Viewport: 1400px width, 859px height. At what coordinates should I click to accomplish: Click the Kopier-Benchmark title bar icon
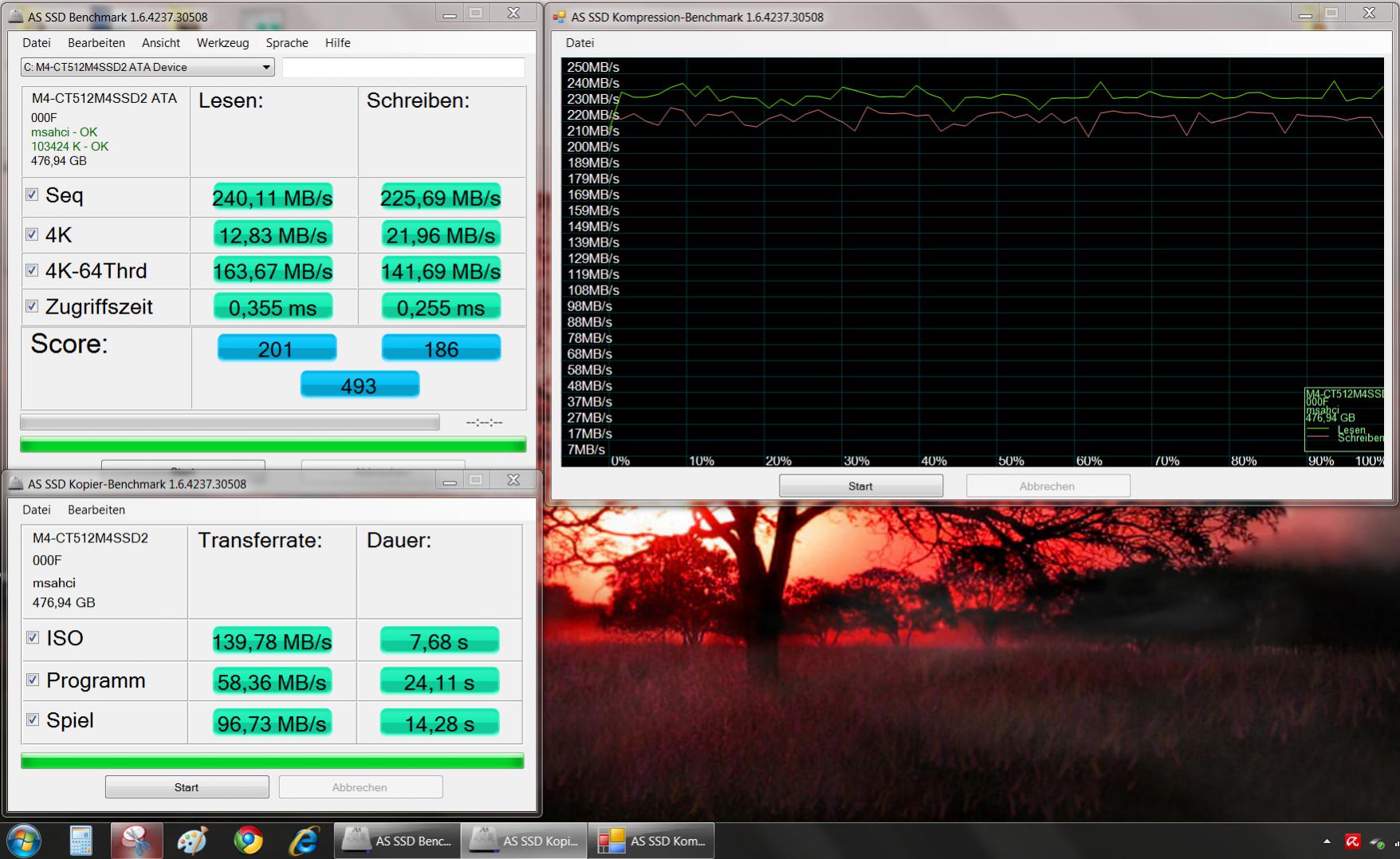click(16, 483)
